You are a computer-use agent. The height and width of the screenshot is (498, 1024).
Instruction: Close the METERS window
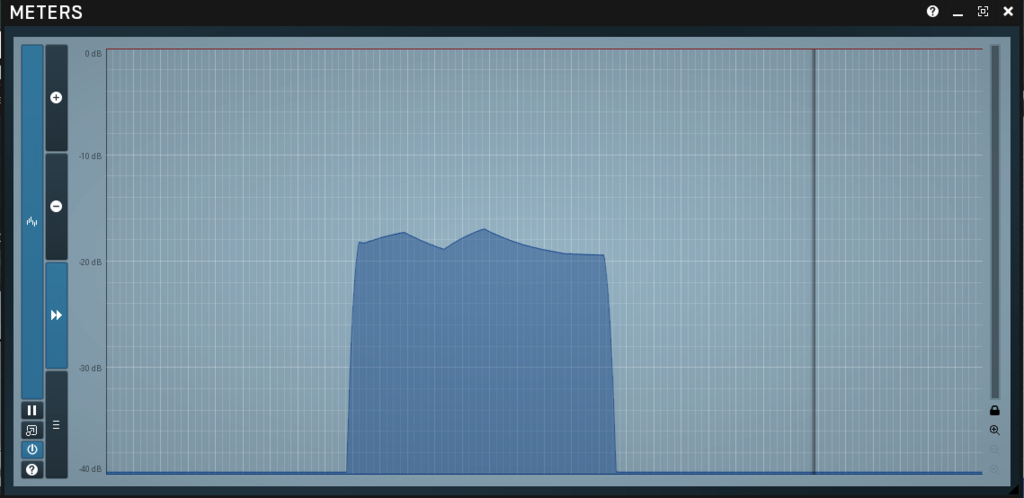1008,11
